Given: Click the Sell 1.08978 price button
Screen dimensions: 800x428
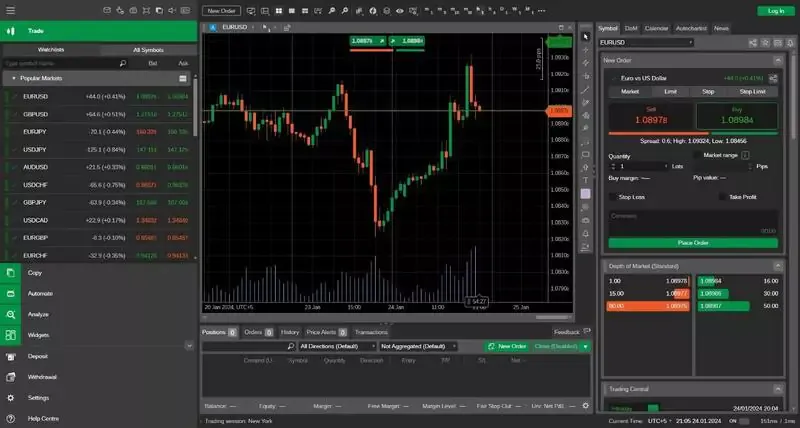Looking at the screenshot, I should pos(651,117).
